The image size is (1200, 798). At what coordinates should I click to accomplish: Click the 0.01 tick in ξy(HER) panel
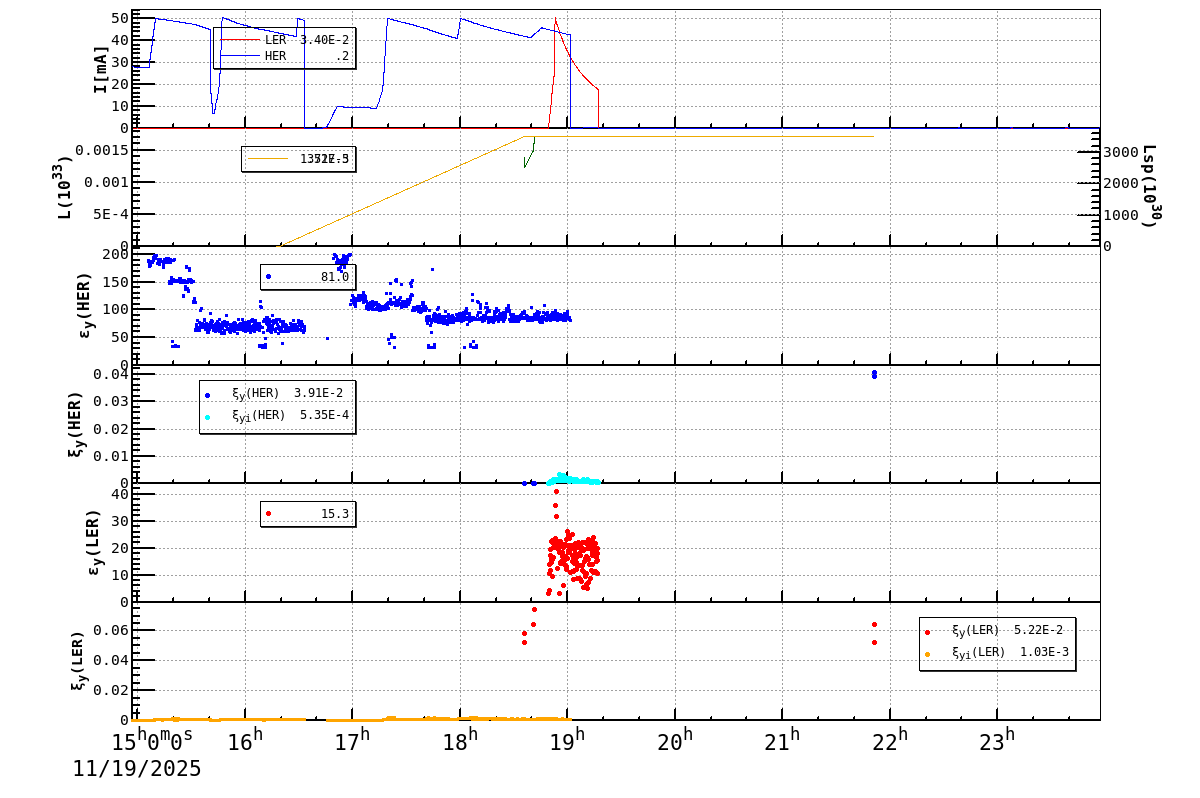(112, 456)
